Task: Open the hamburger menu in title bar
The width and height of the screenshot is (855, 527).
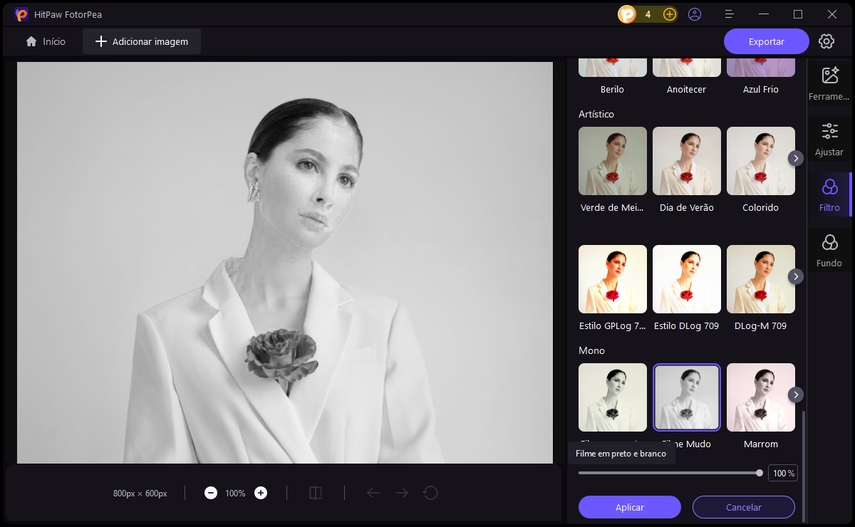Action: click(729, 14)
